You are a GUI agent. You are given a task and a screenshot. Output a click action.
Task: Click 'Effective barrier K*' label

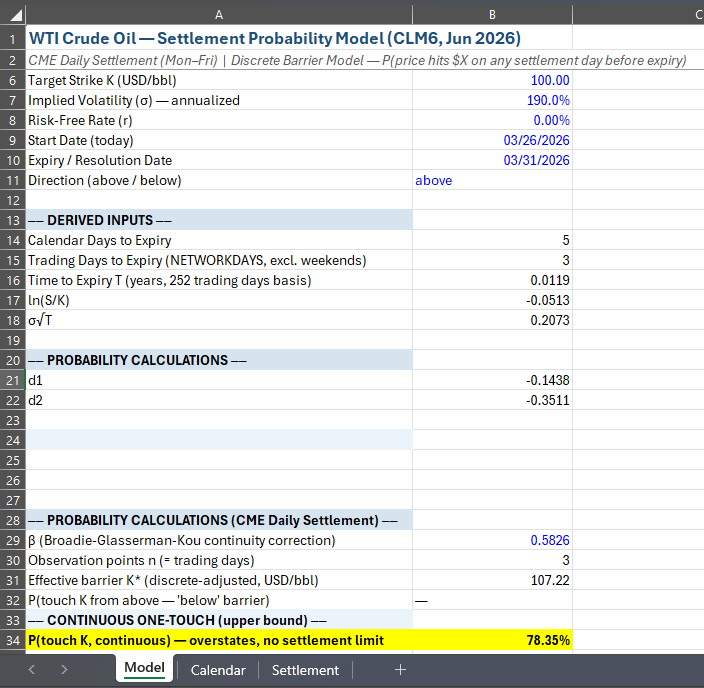(x=173, y=580)
